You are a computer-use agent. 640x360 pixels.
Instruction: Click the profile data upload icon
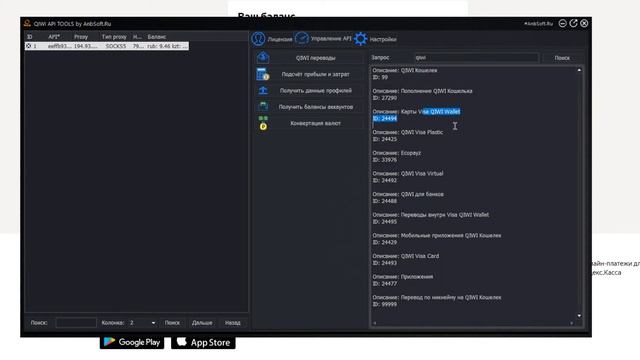pyautogui.click(x=263, y=91)
